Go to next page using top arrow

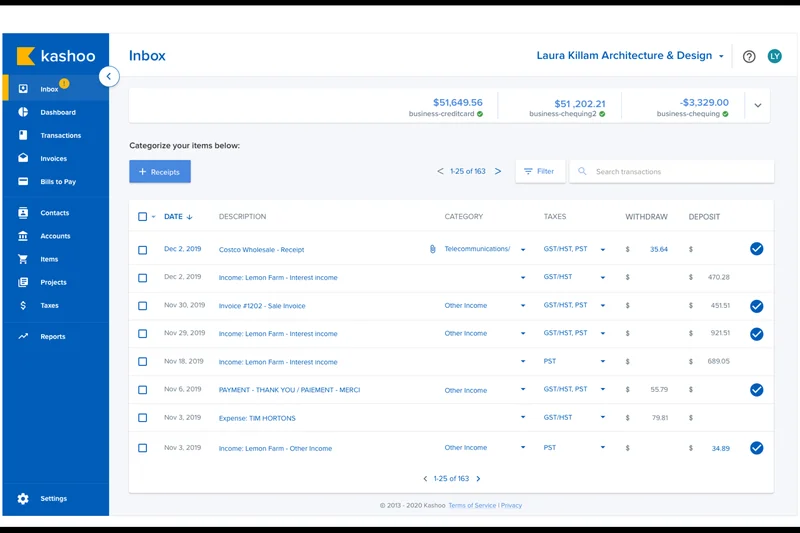click(498, 172)
